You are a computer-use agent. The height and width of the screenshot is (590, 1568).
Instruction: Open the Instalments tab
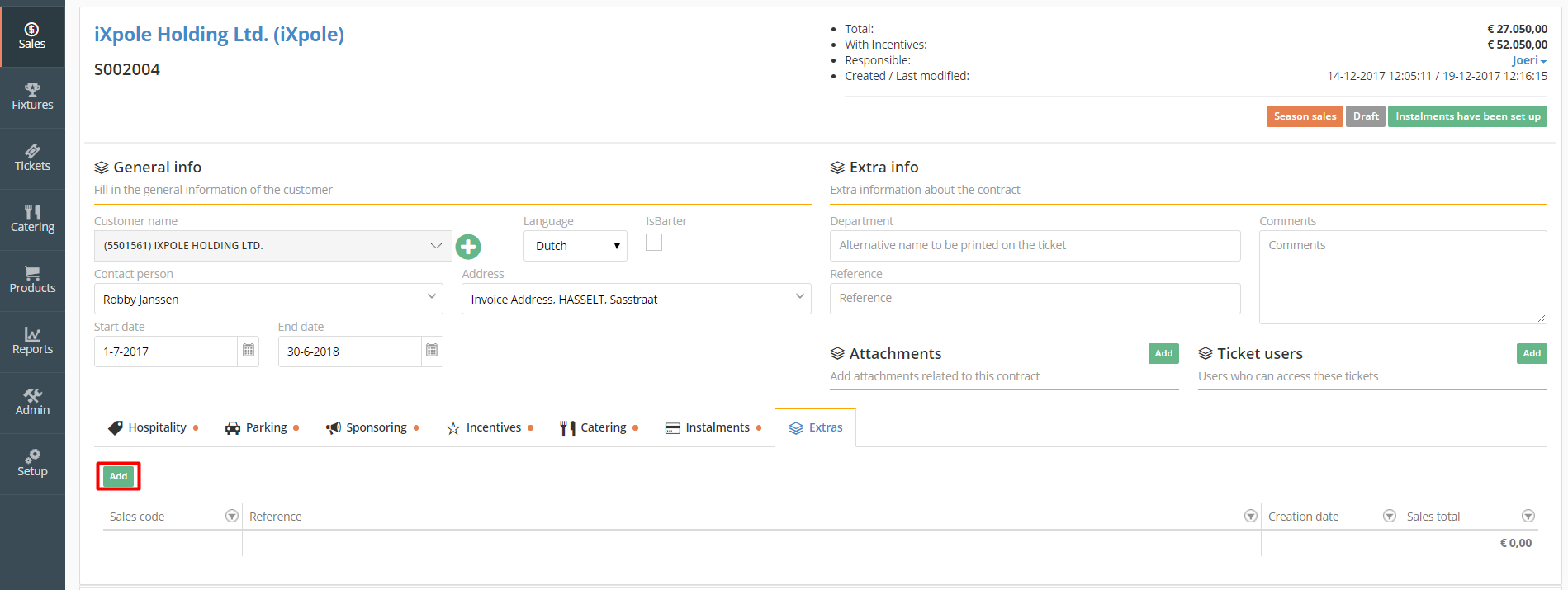click(x=713, y=427)
